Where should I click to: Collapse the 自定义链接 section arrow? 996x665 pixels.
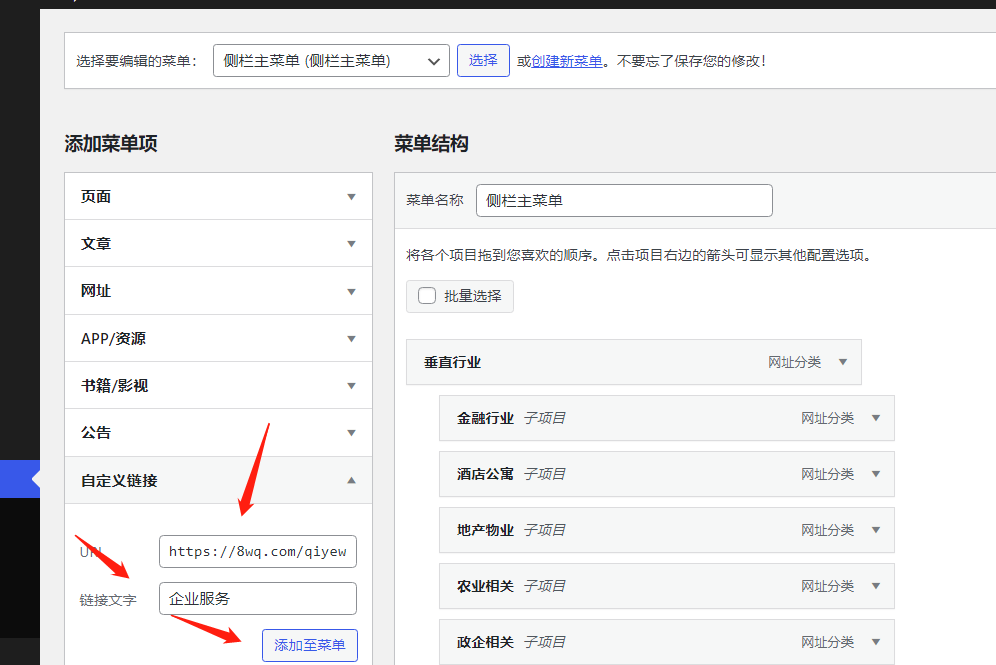pyautogui.click(x=351, y=481)
